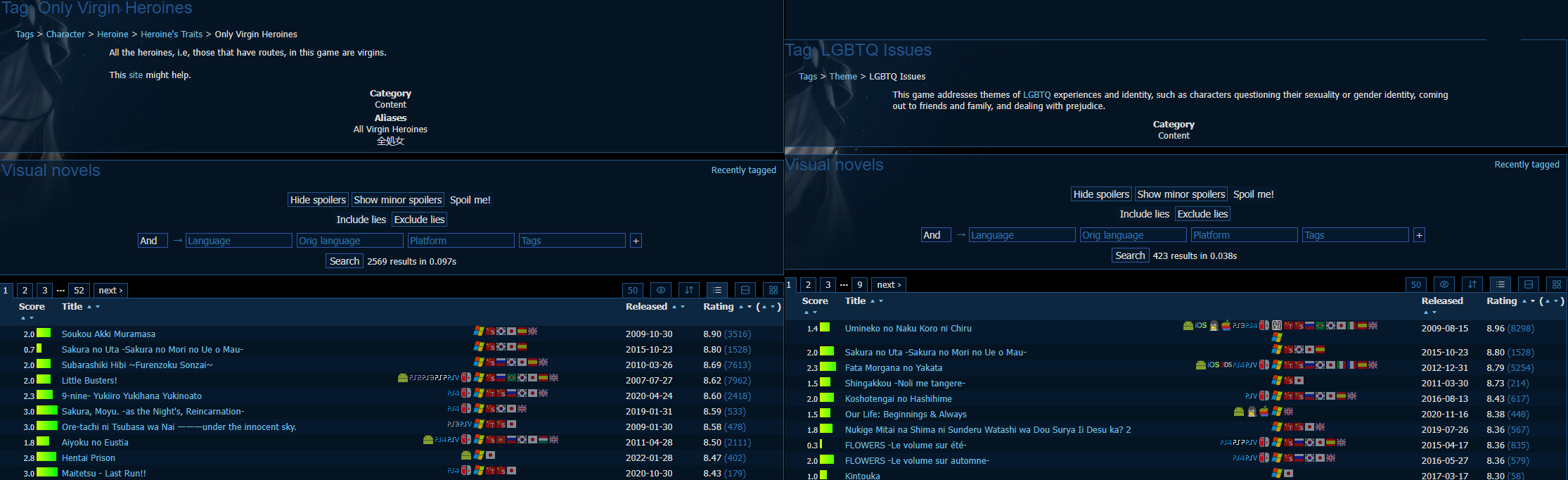This screenshot has width=1568, height=480.
Task: Open Language filter in Only Virgin Heroines pane
Action: (x=239, y=241)
